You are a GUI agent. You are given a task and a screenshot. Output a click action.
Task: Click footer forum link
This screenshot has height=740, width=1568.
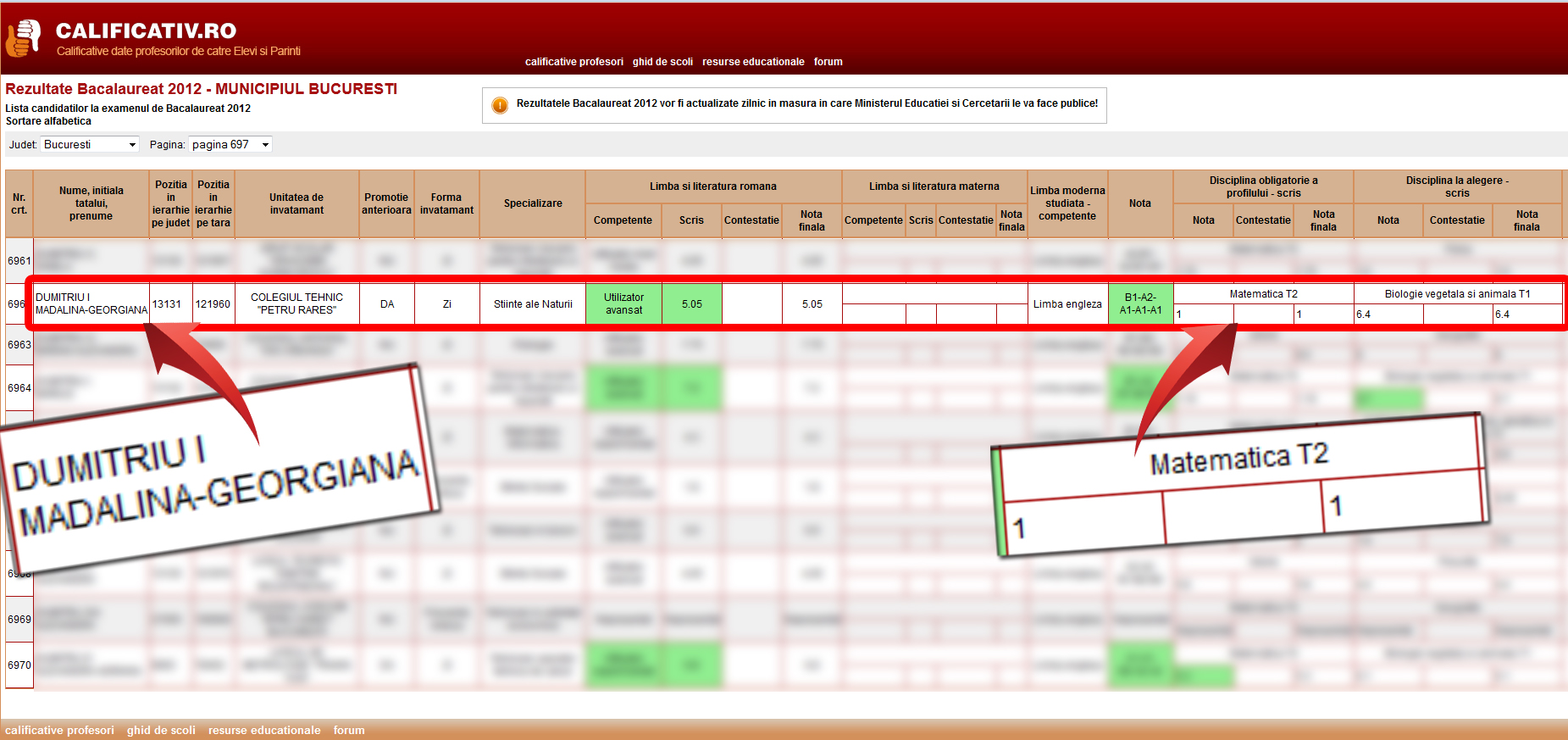coord(349,730)
